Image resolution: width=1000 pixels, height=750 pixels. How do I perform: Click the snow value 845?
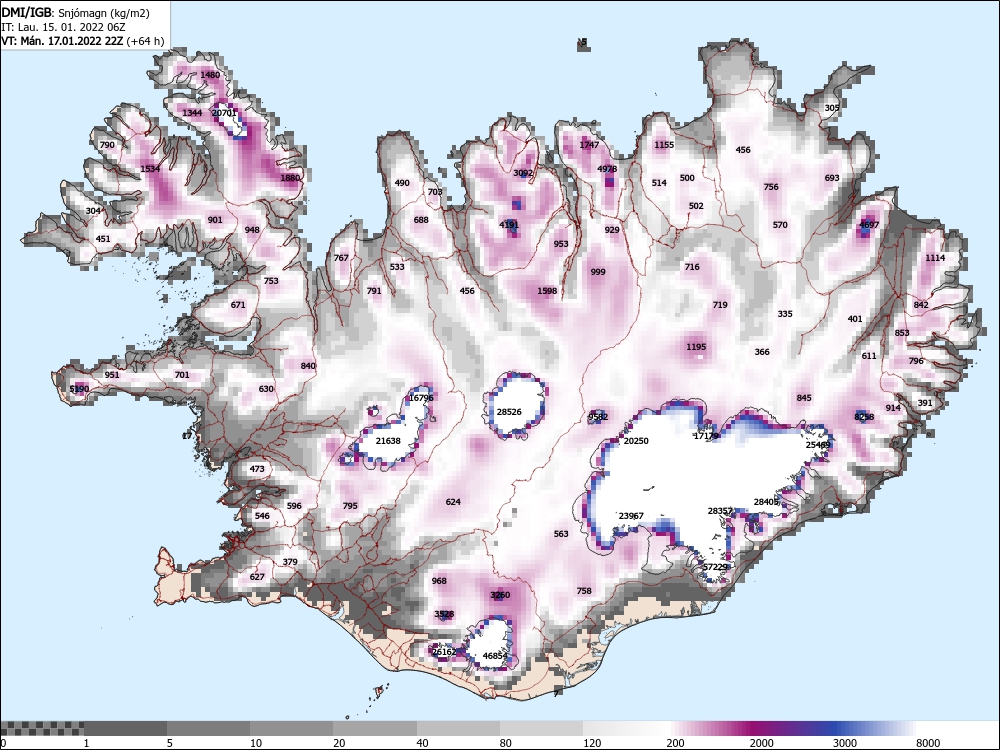coord(804,398)
